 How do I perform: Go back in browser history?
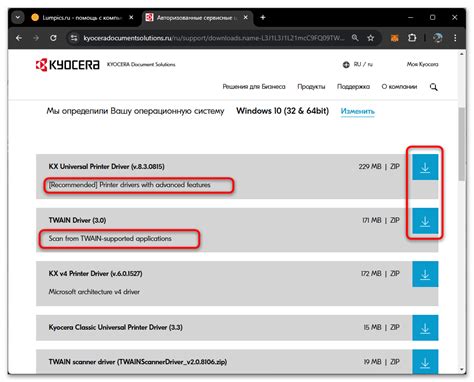pos(19,38)
